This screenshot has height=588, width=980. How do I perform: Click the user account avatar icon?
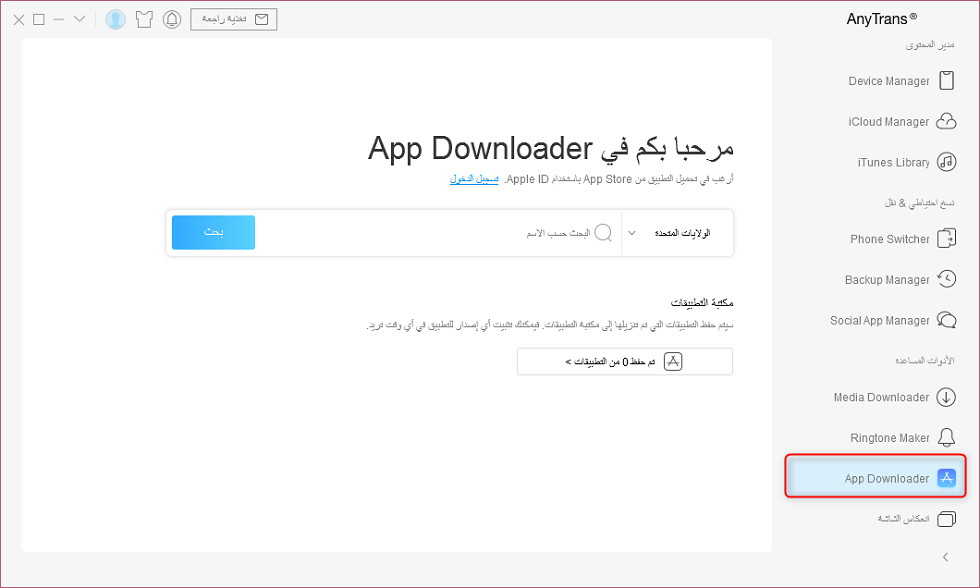tap(115, 19)
